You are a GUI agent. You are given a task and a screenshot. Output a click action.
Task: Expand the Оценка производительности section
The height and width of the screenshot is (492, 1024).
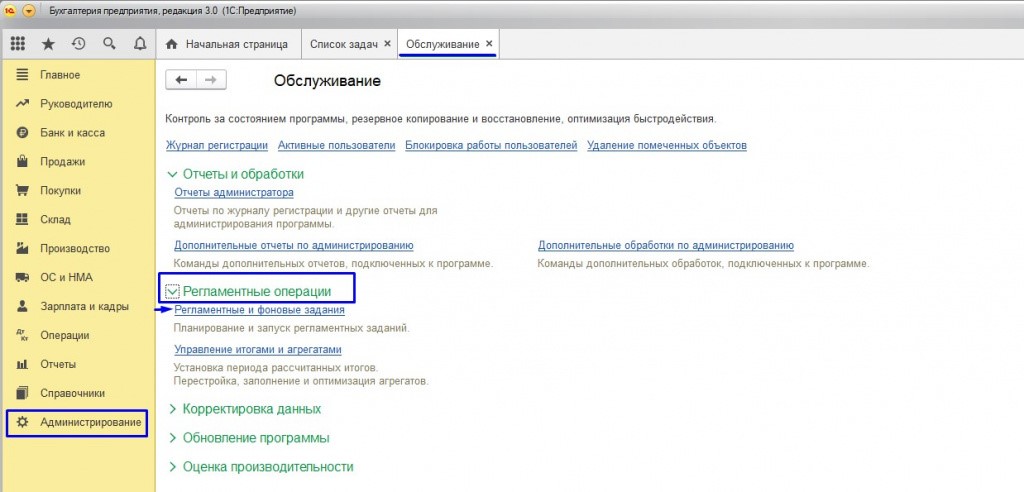172,467
